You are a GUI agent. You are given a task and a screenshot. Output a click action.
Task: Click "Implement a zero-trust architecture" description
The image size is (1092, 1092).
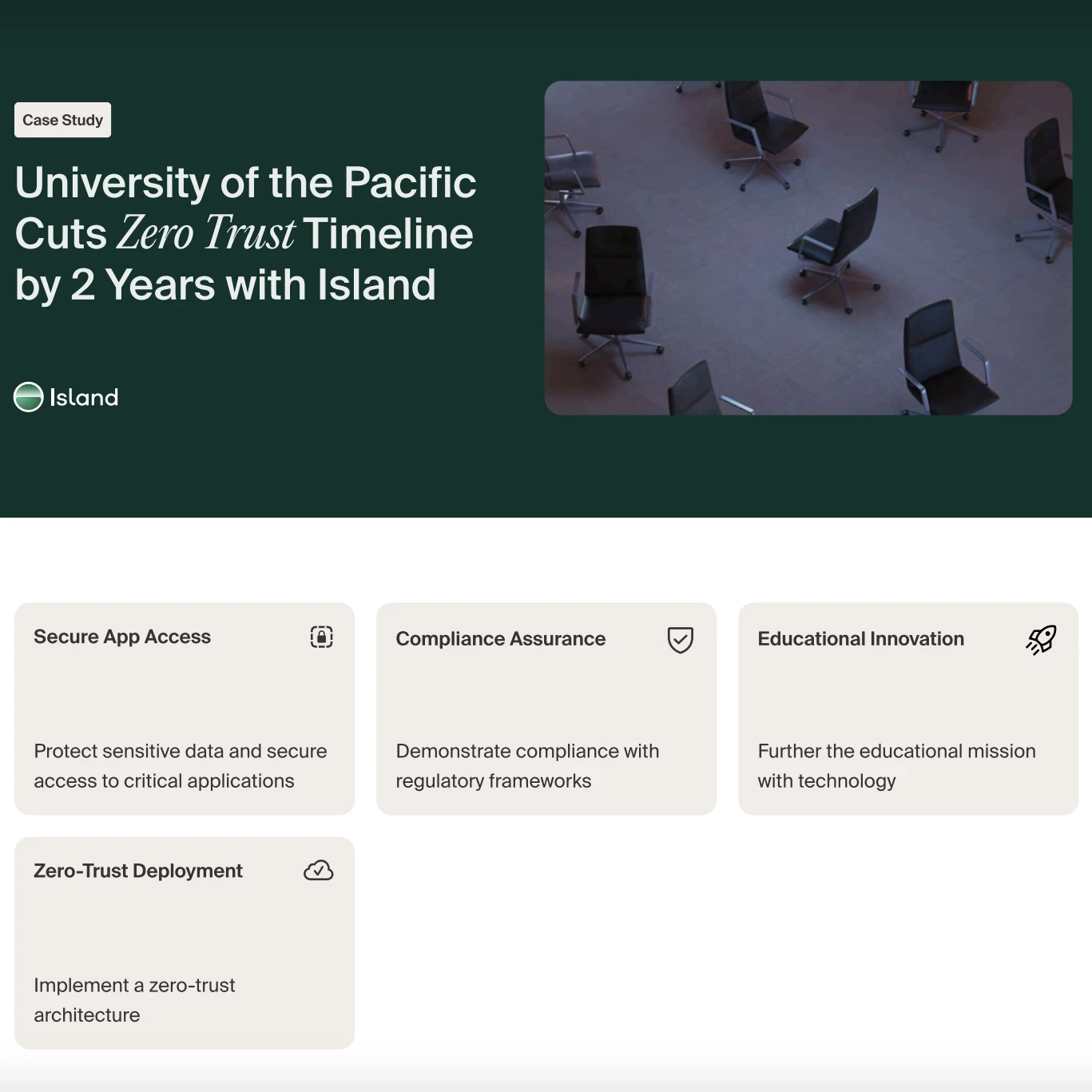[134, 999]
